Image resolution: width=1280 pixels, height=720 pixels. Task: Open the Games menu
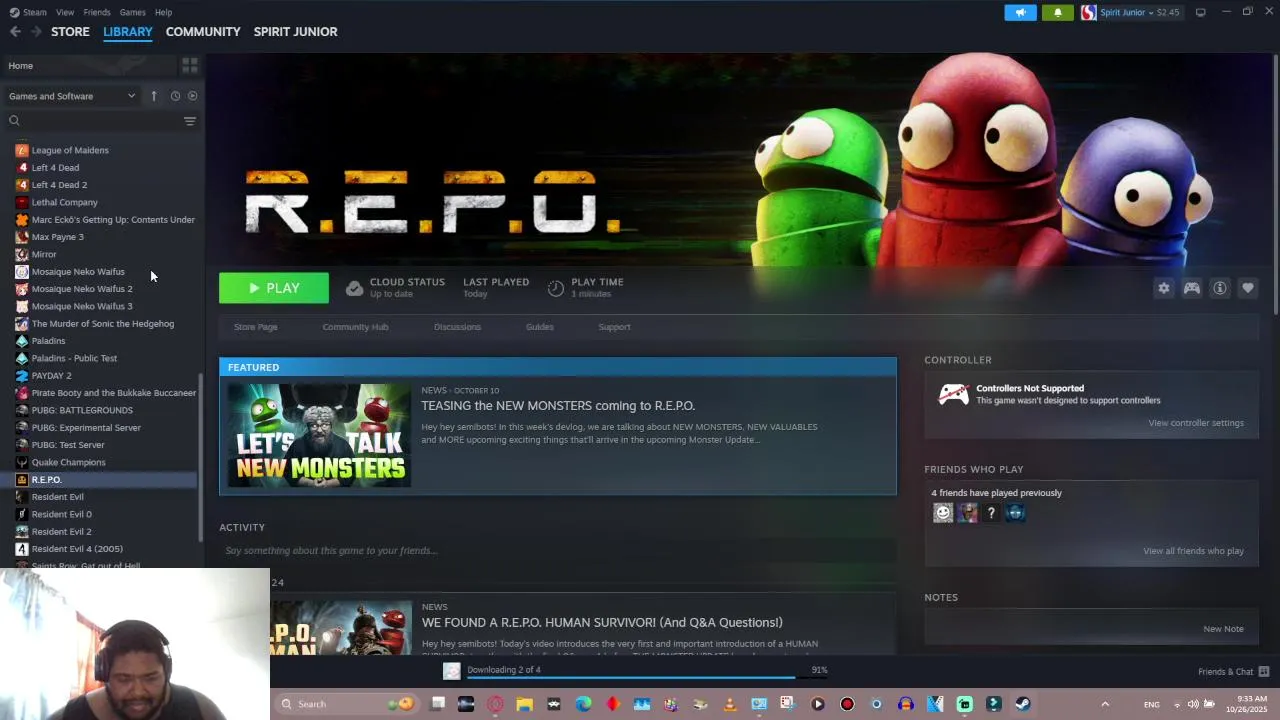point(133,12)
